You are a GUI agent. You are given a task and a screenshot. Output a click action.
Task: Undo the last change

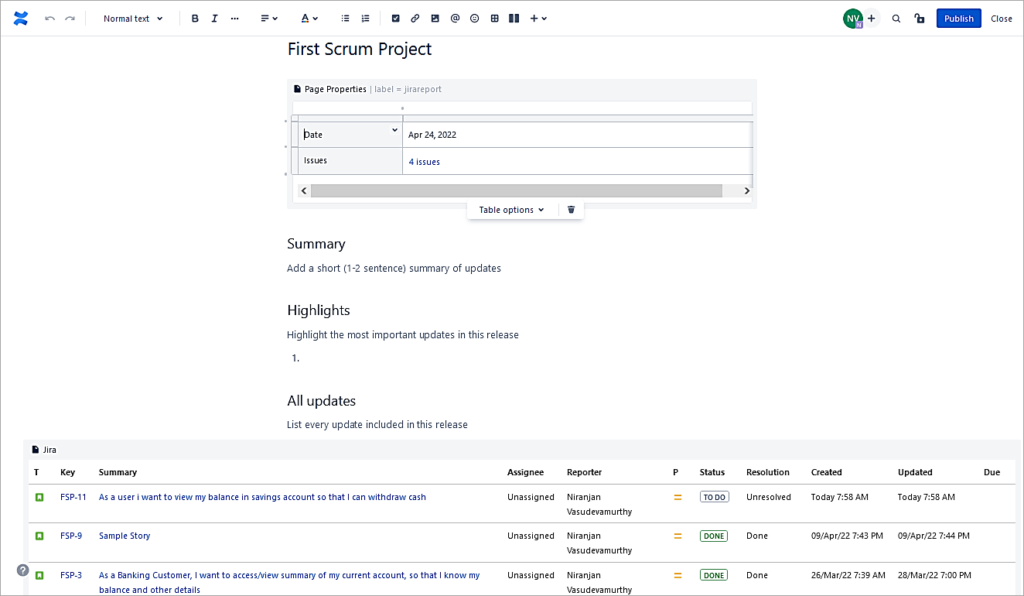coord(48,18)
